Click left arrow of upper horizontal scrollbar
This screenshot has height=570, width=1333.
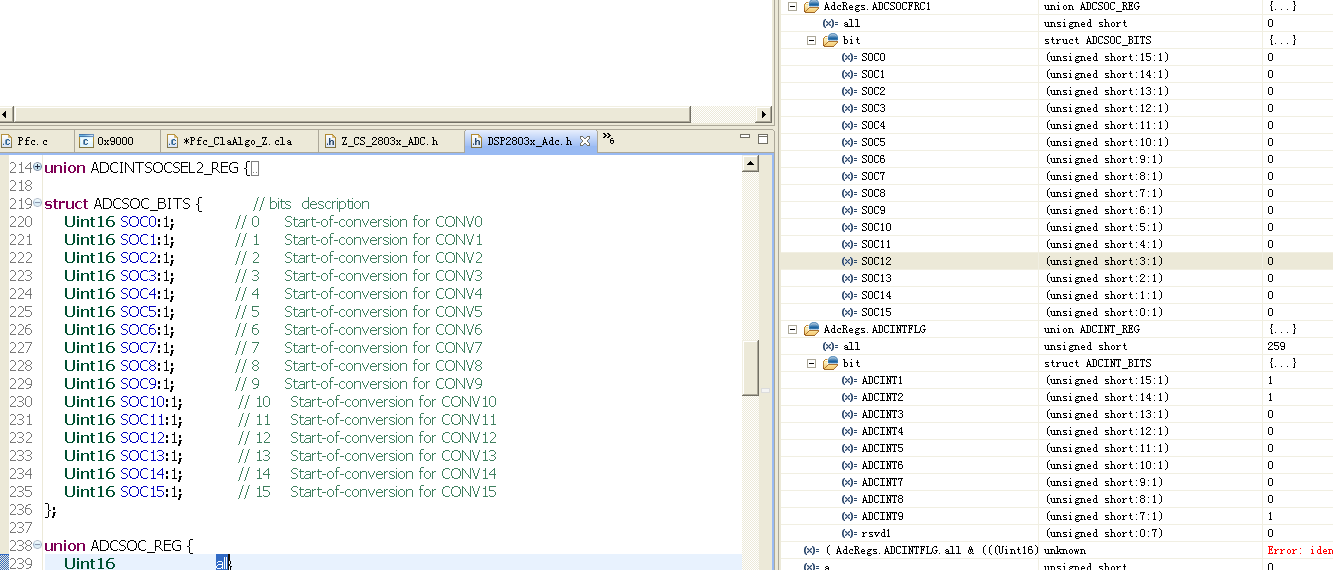tap(5, 114)
